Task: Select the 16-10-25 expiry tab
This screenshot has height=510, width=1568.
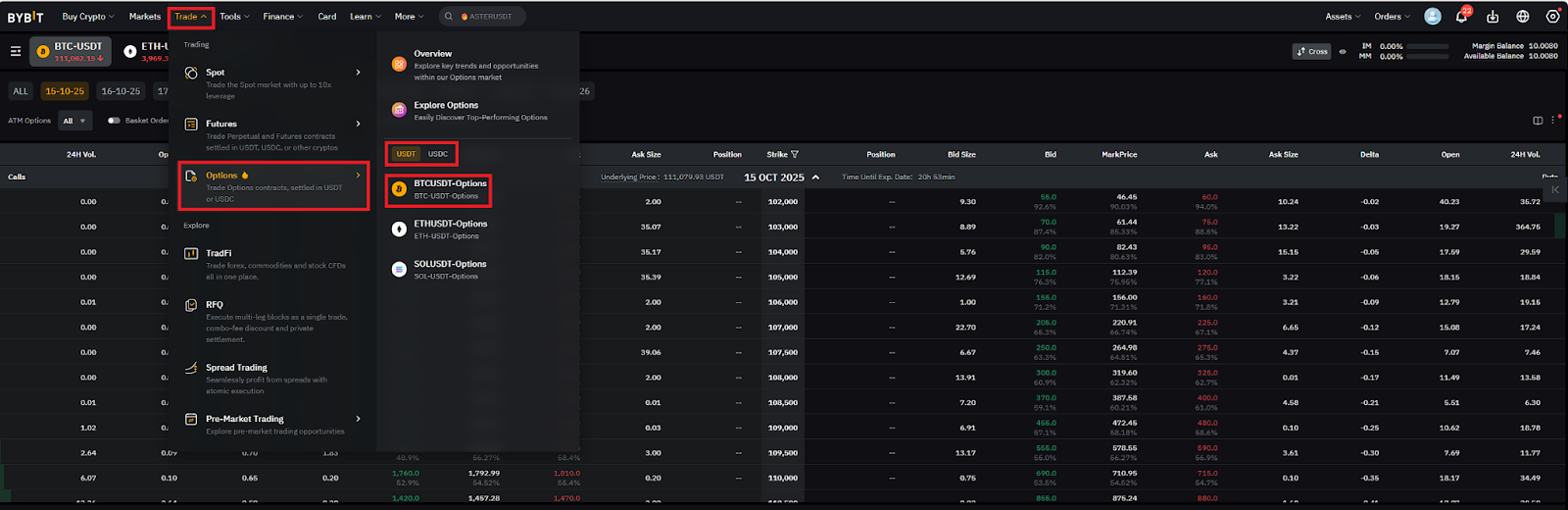Action: tap(122, 91)
